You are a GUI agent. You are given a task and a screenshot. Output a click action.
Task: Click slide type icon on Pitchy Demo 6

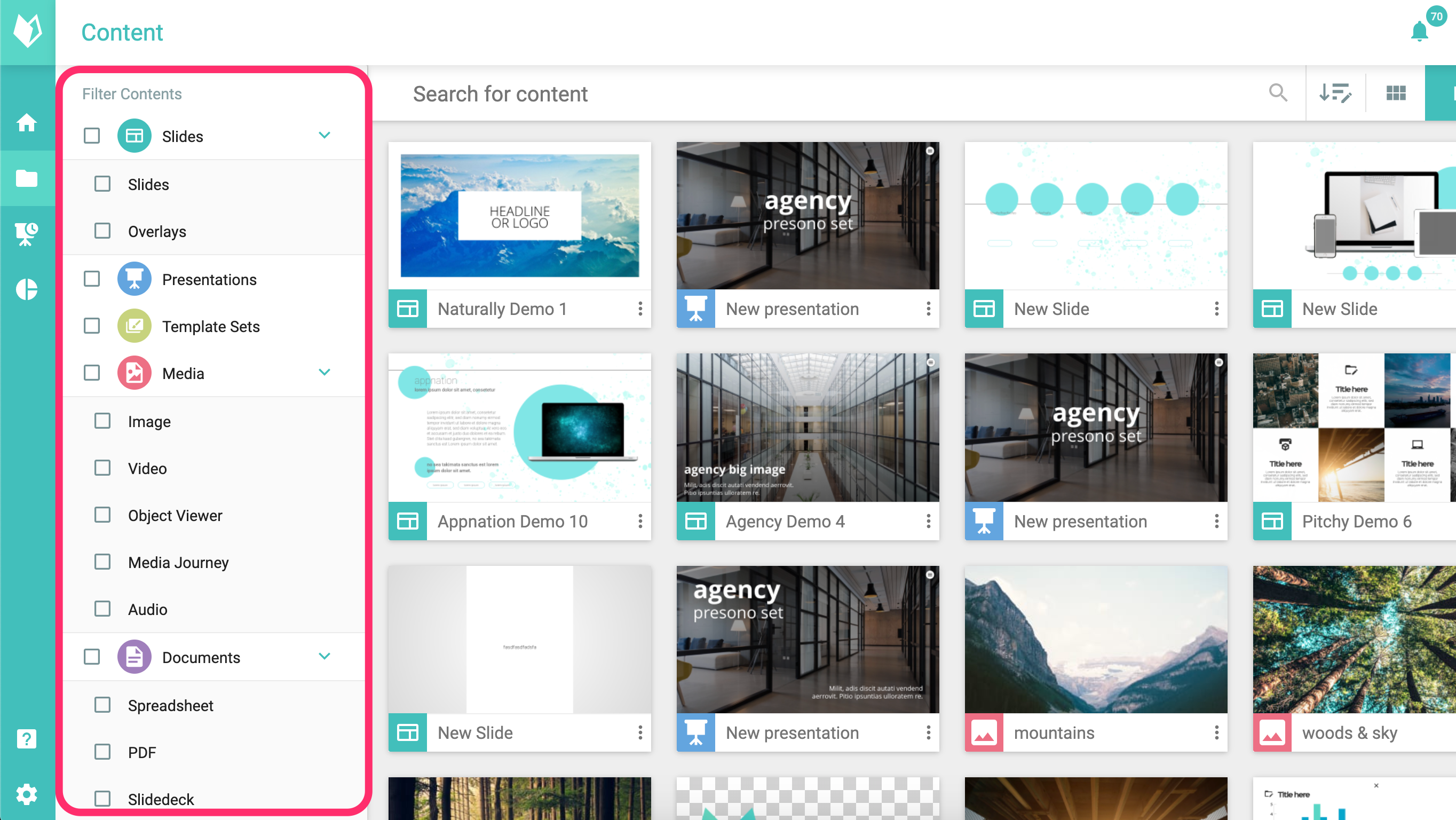[1272, 521]
